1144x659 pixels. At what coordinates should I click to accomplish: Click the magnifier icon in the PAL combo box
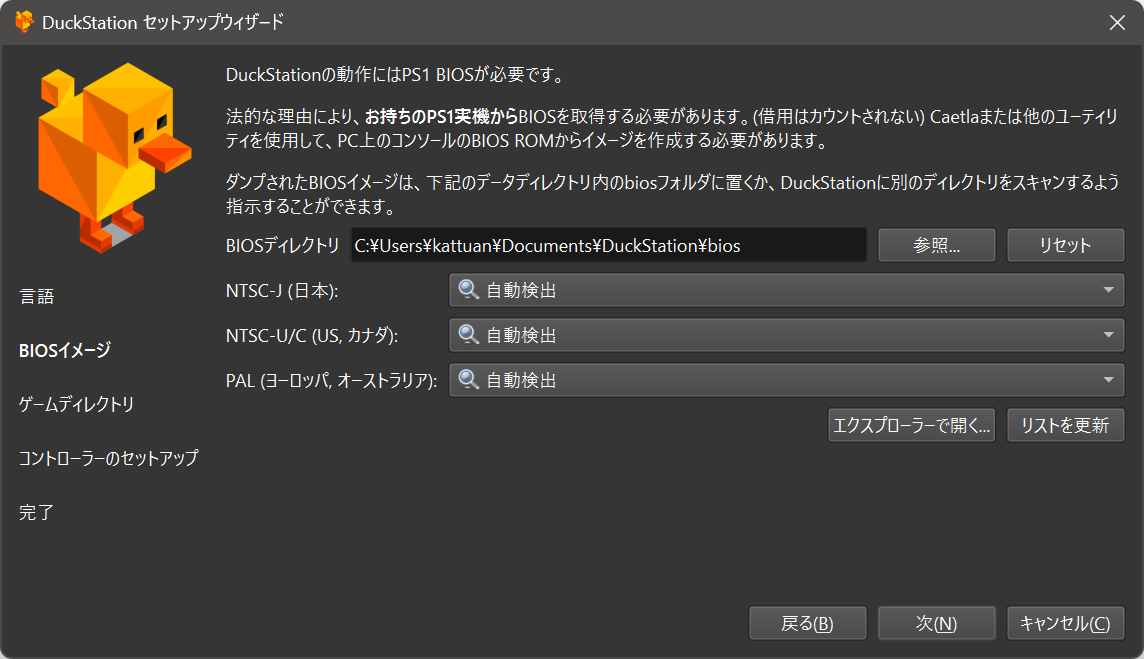[468, 379]
